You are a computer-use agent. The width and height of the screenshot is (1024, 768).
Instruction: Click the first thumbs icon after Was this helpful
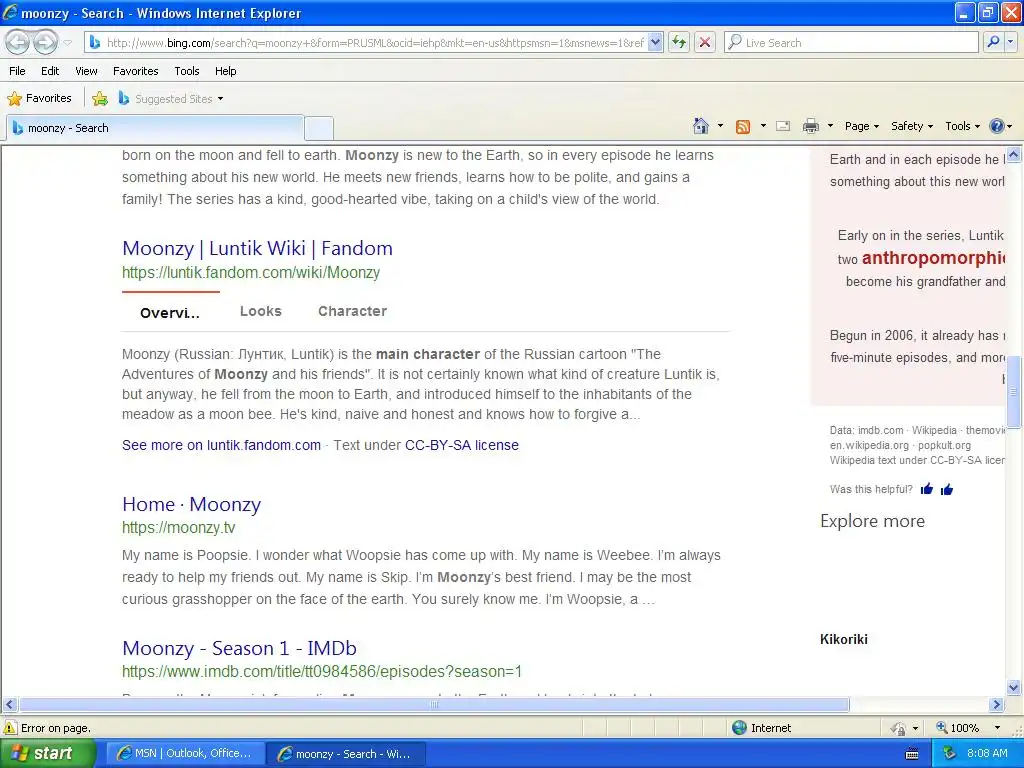(927, 489)
